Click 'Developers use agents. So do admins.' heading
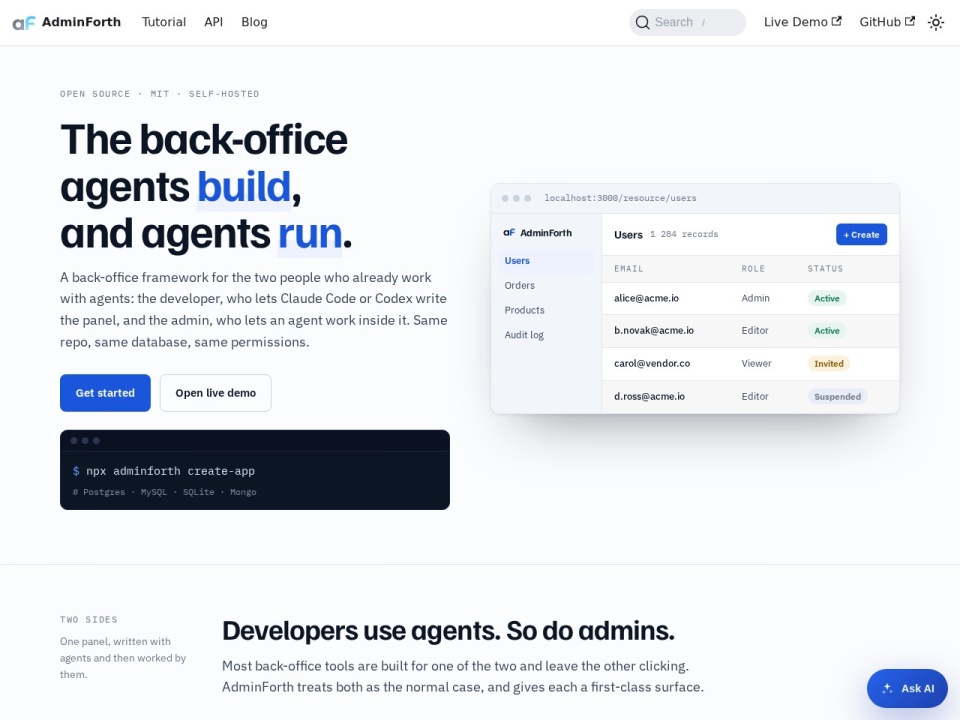This screenshot has height=720, width=960. point(448,631)
